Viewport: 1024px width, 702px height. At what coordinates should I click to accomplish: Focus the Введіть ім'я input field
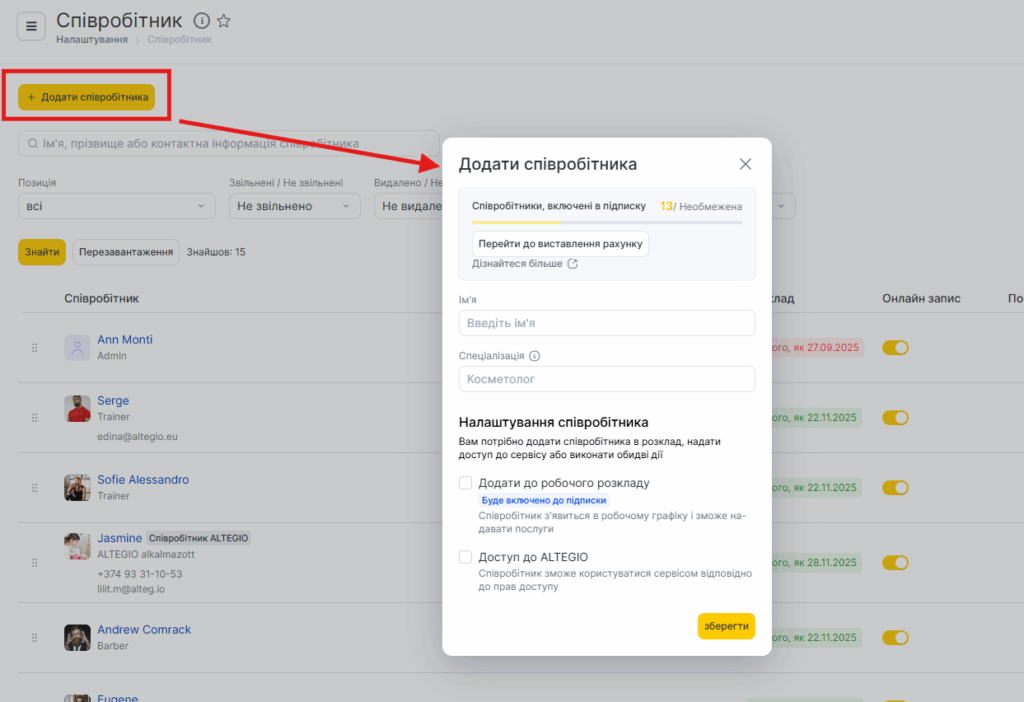click(606, 323)
